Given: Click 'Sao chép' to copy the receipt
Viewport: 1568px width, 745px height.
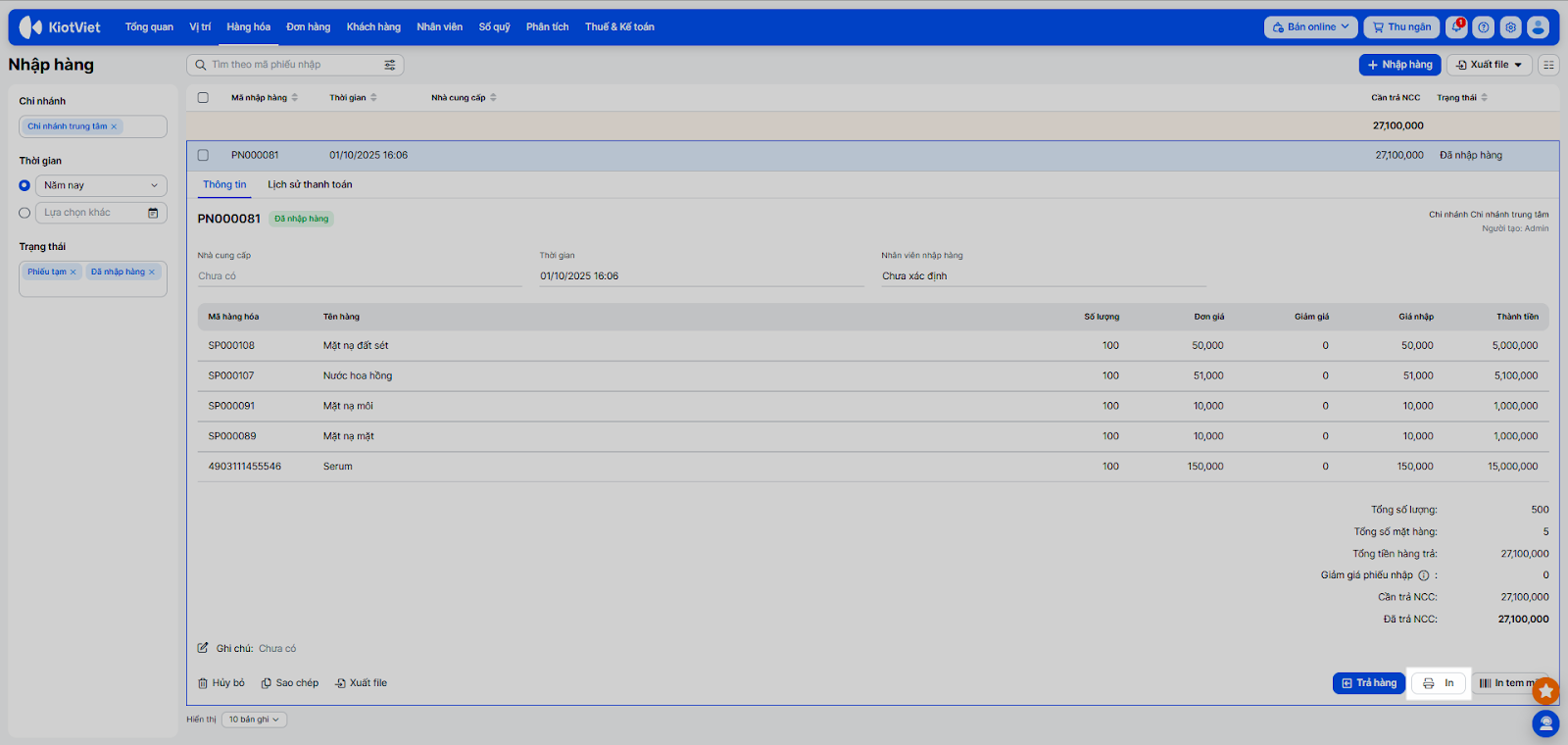Looking at the screenshot, I should click(290, 683).
